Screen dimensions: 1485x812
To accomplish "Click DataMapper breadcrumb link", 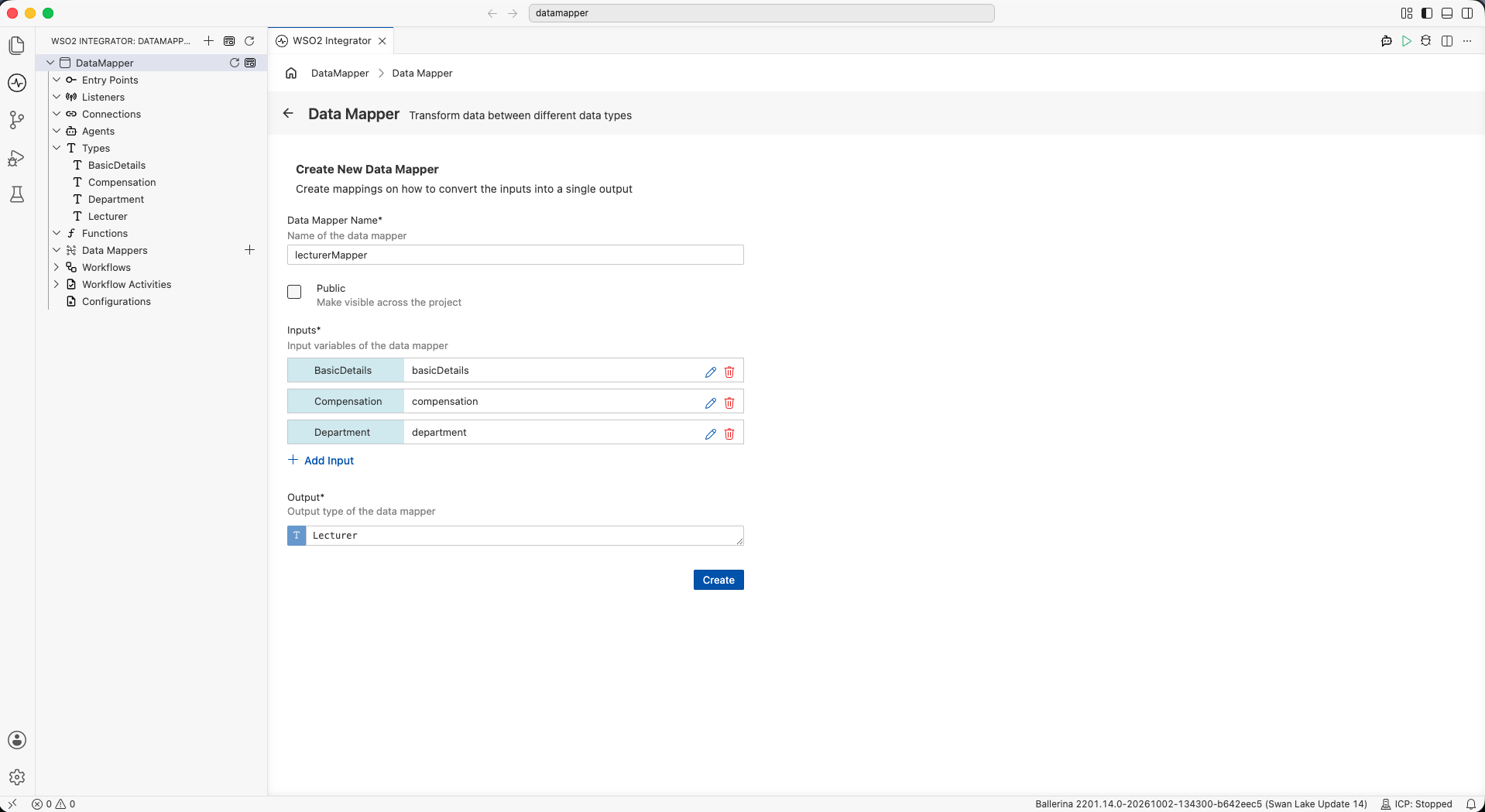I will tap(340, 73).
